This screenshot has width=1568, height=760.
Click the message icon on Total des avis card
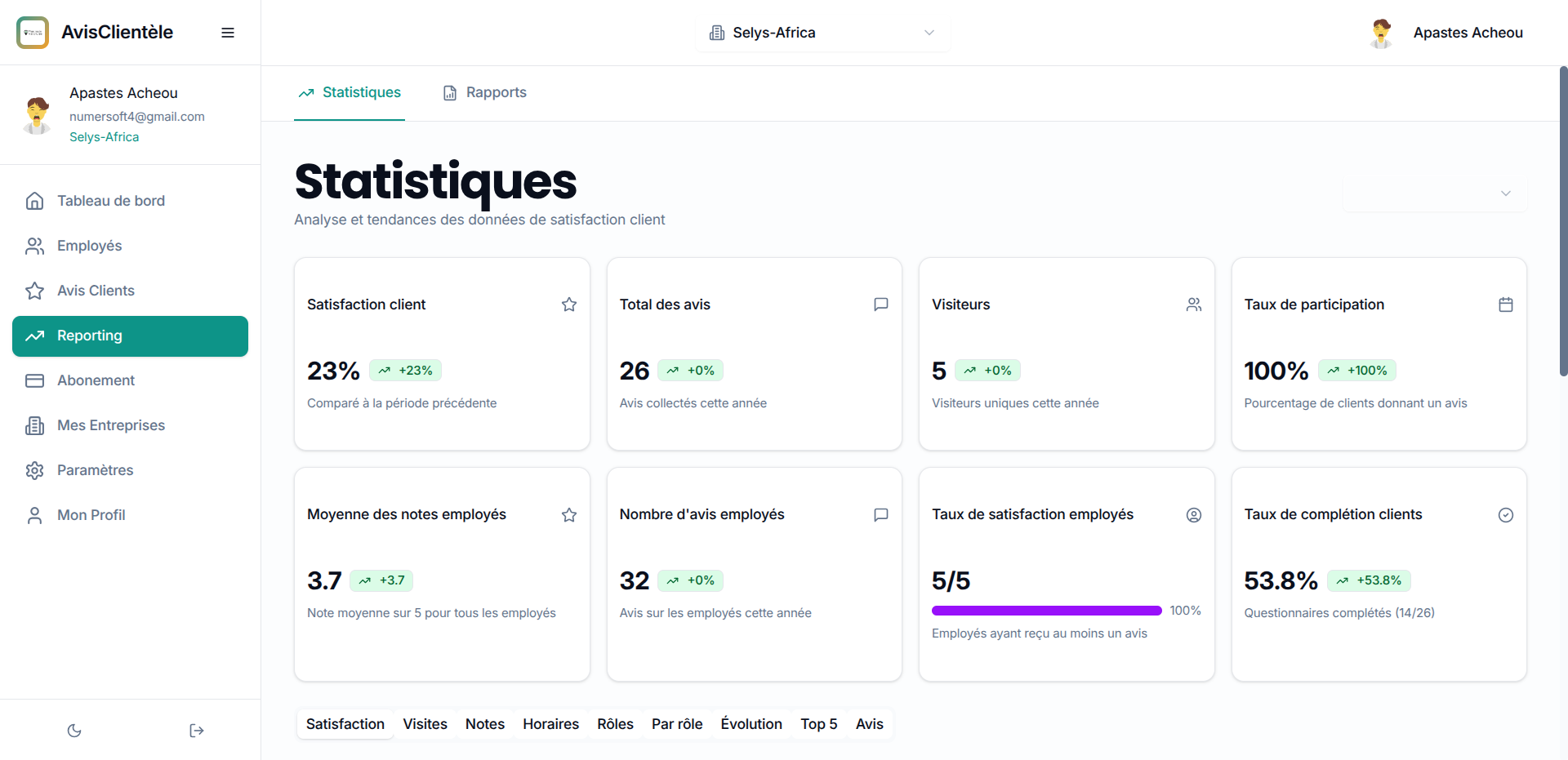(x=881, y=304)
